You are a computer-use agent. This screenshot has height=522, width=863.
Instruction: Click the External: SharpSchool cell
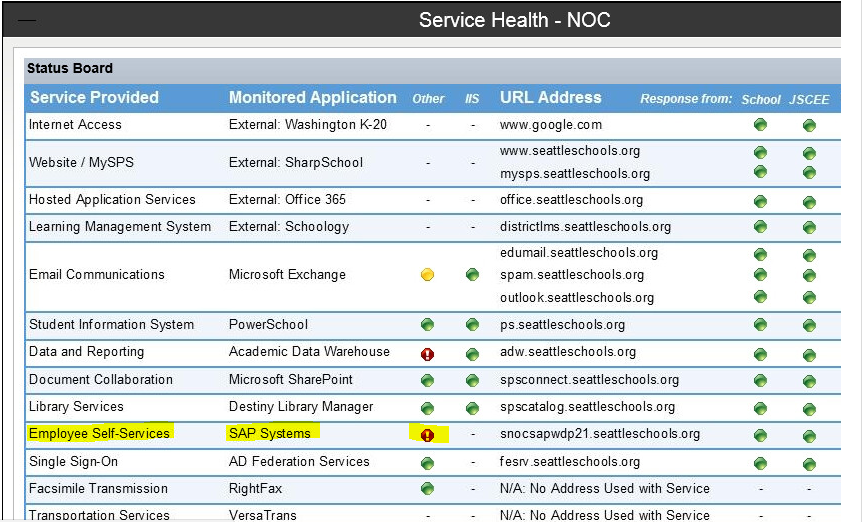tap(296, 162)
